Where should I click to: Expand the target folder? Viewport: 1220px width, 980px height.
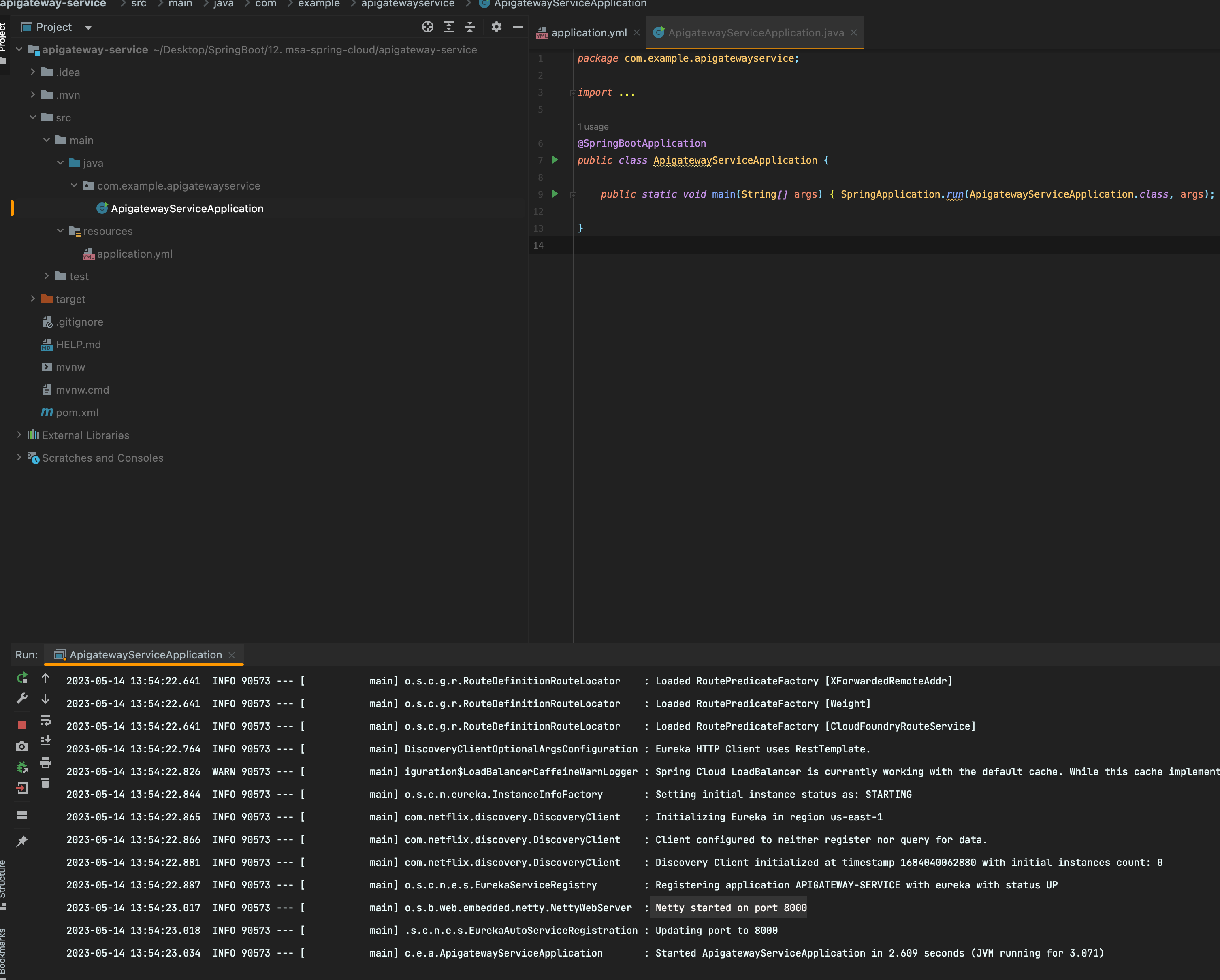pyautogui.click(x=33, y=299)
